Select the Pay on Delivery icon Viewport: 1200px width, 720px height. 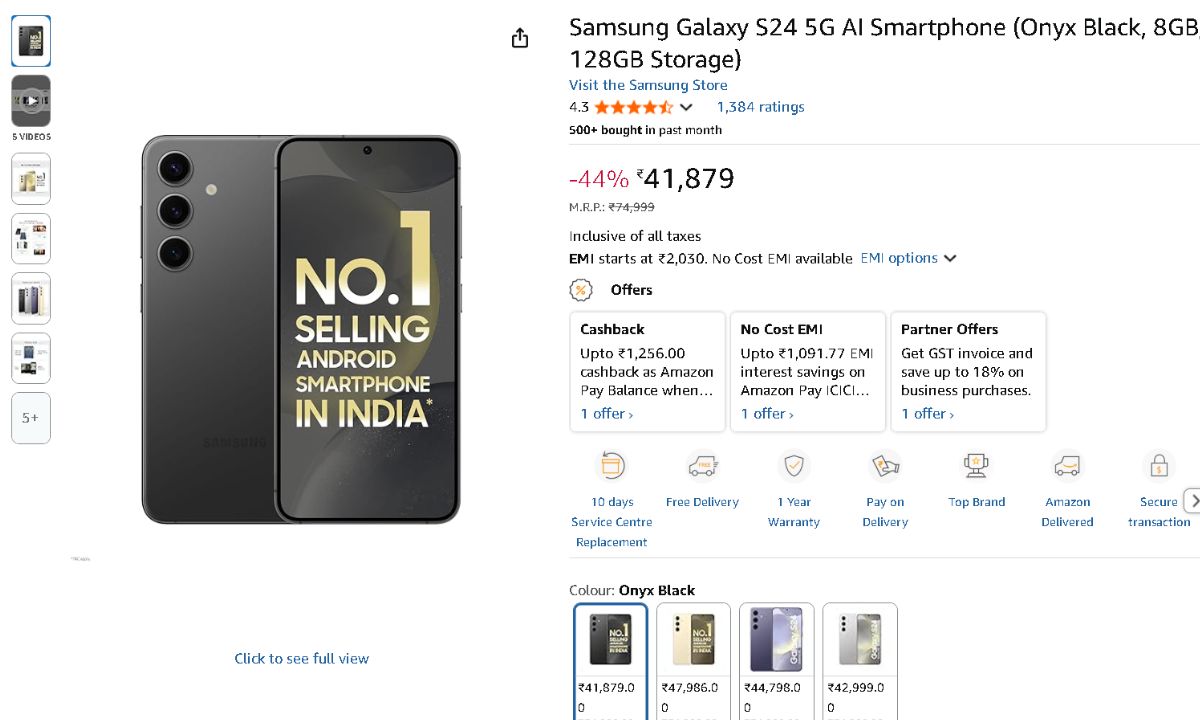point(885,466)
